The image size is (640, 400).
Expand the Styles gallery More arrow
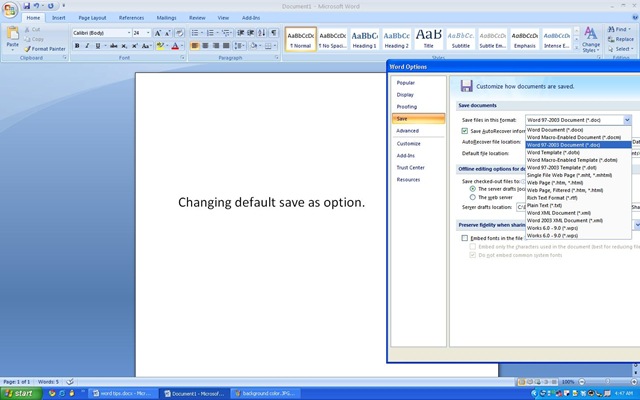(576, 48)
